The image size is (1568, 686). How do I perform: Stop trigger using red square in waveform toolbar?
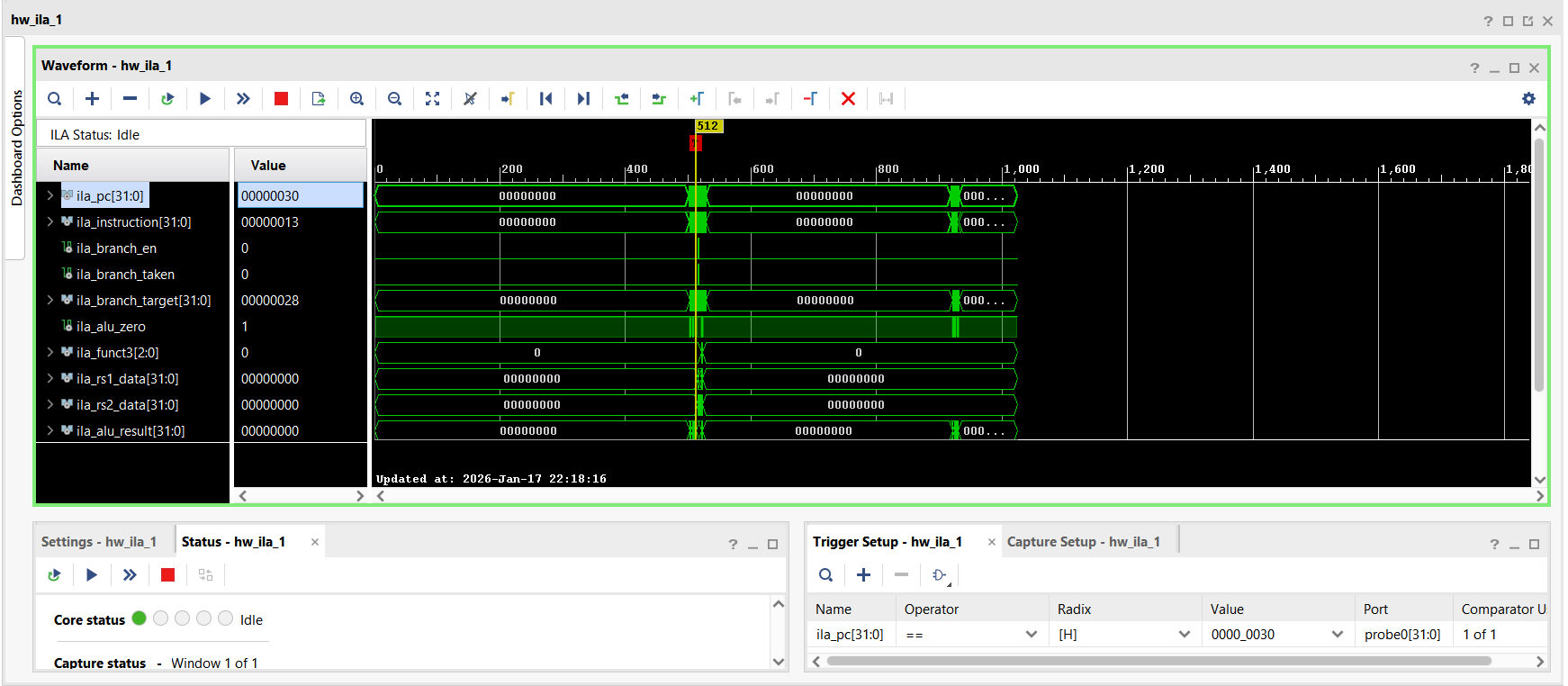coord(281,99)
